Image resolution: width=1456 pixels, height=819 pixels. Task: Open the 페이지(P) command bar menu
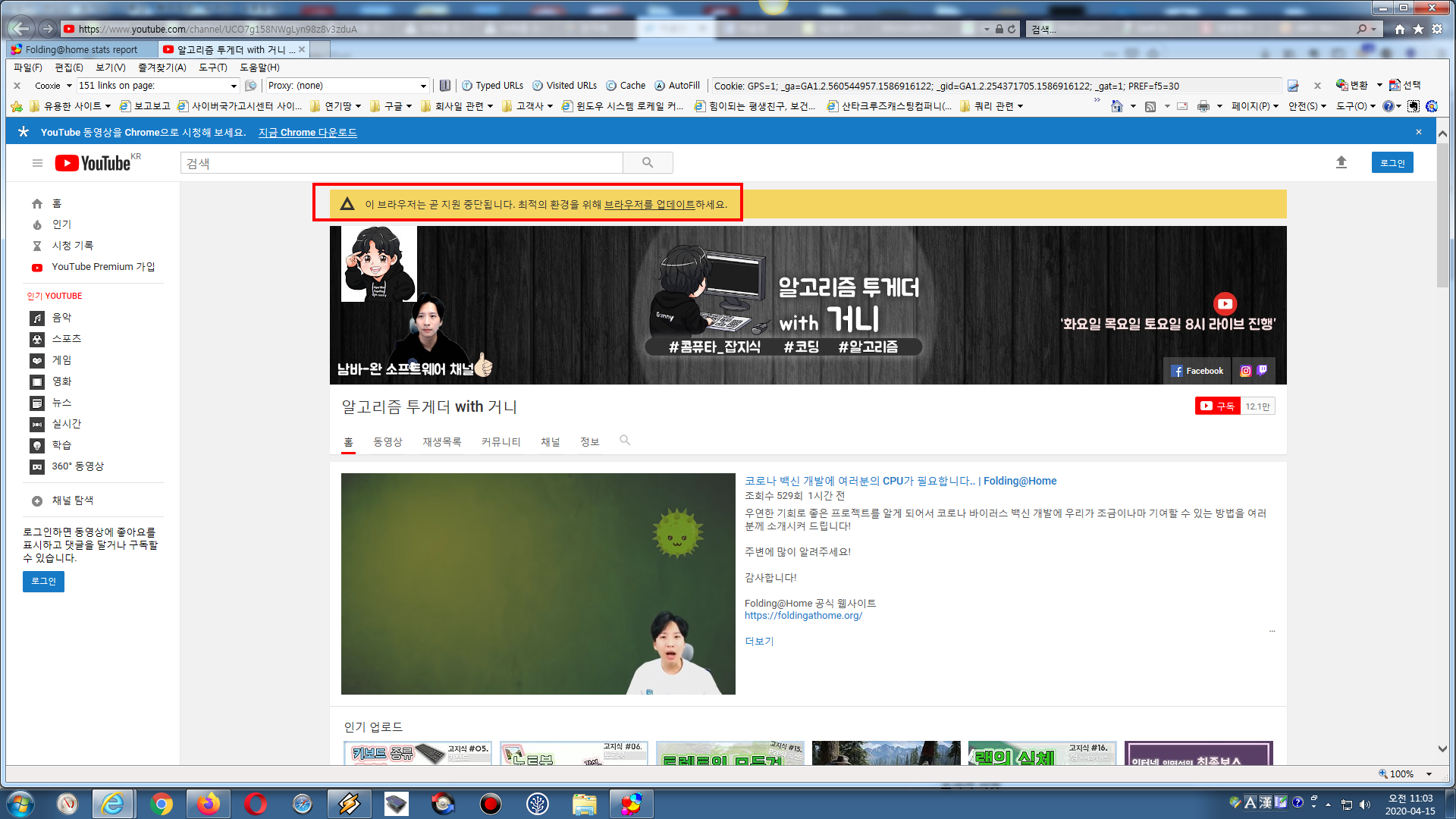click(x=1254, y=106)
